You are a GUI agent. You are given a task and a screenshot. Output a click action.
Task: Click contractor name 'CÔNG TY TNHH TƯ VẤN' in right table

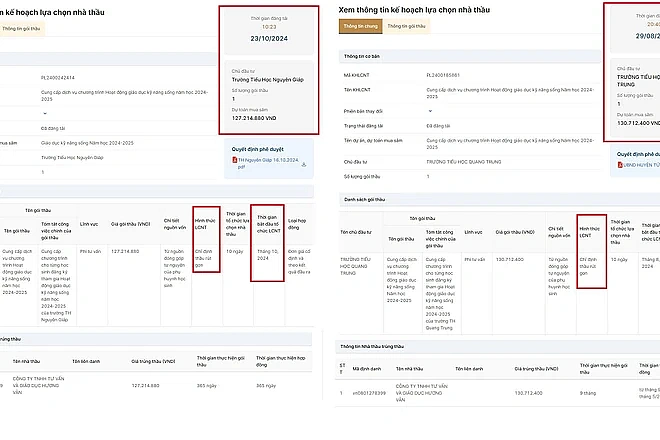(421, 393)
